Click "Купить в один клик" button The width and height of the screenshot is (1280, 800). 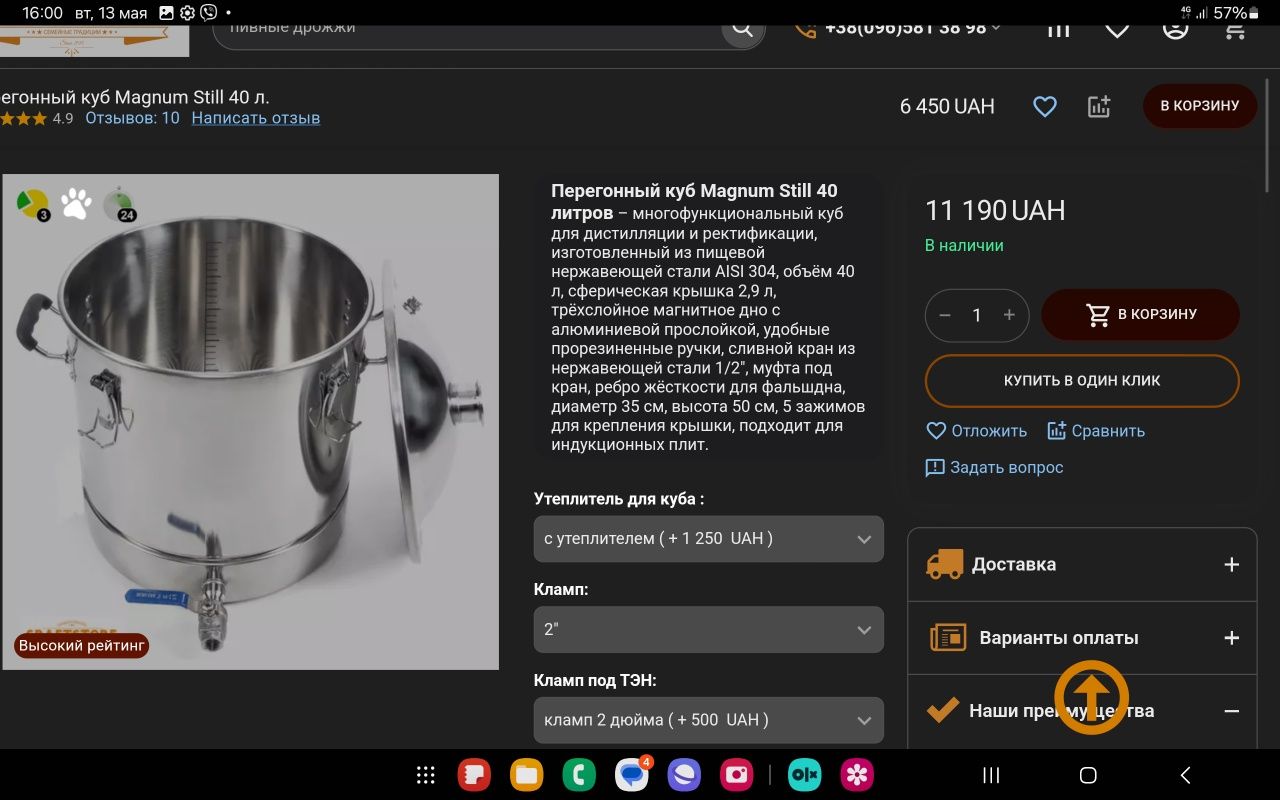[x=1082, y=381]
